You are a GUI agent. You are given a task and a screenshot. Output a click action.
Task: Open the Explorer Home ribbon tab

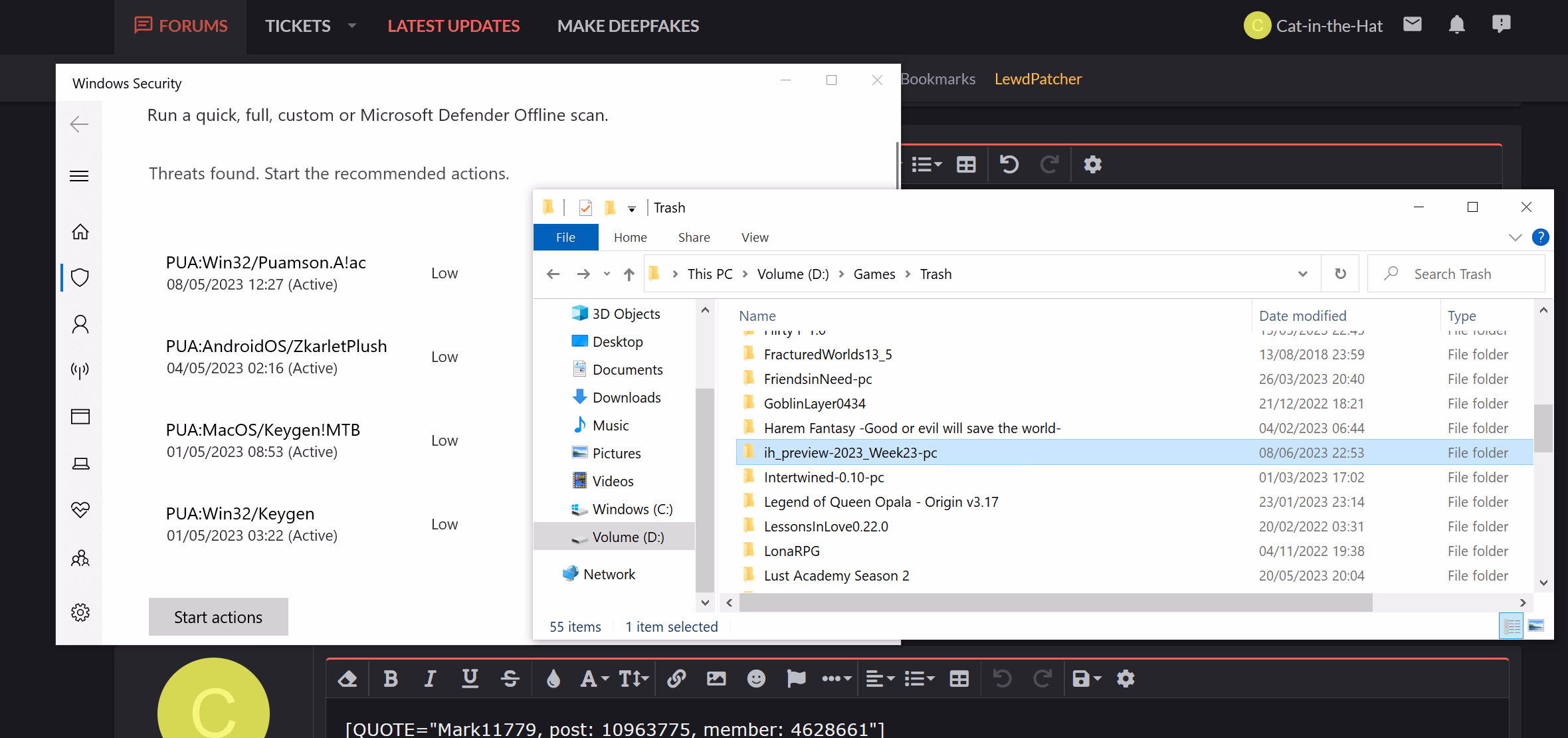tap(630, 237)
